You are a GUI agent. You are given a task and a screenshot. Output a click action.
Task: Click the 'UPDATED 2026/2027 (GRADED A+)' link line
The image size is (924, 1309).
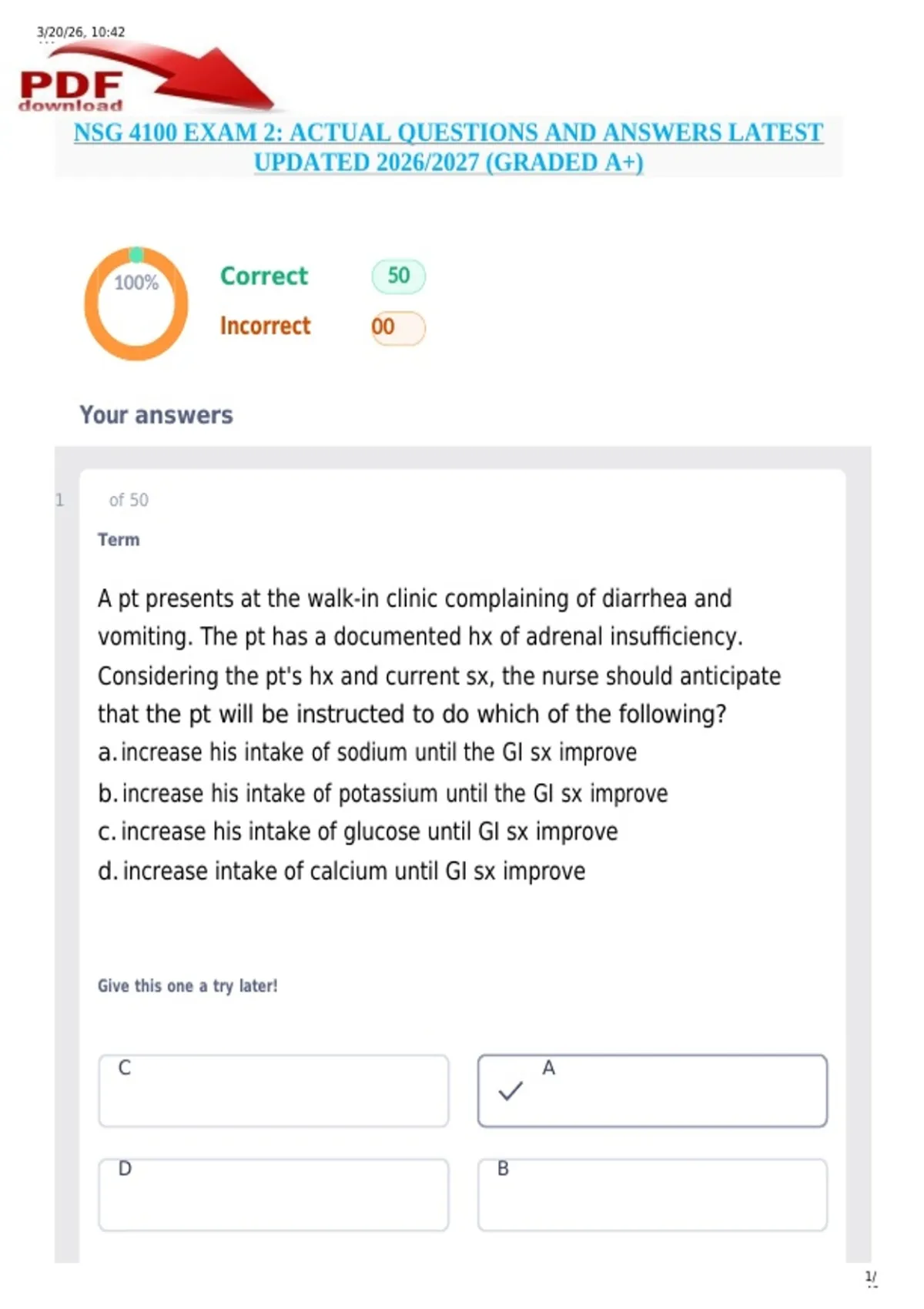pyautogui.click(x=448, y=162)
